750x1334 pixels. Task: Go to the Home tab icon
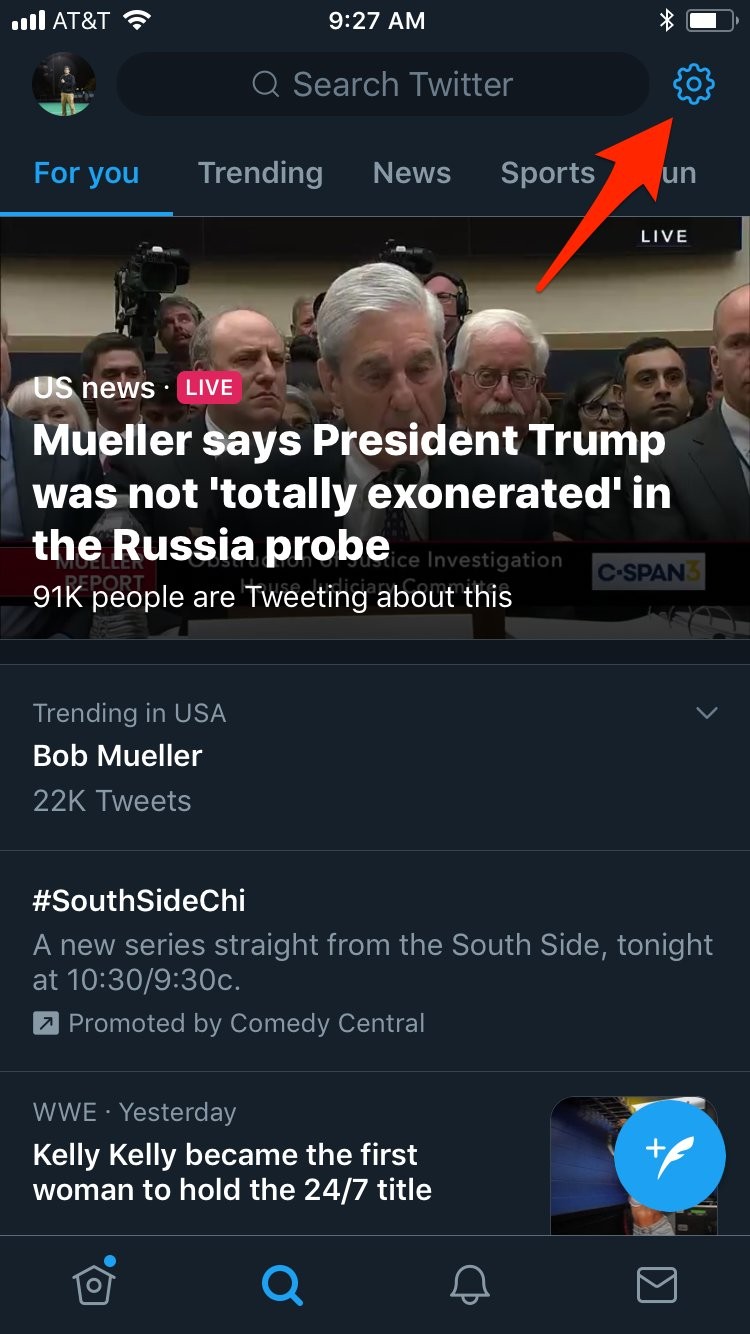coord(94,1285)
